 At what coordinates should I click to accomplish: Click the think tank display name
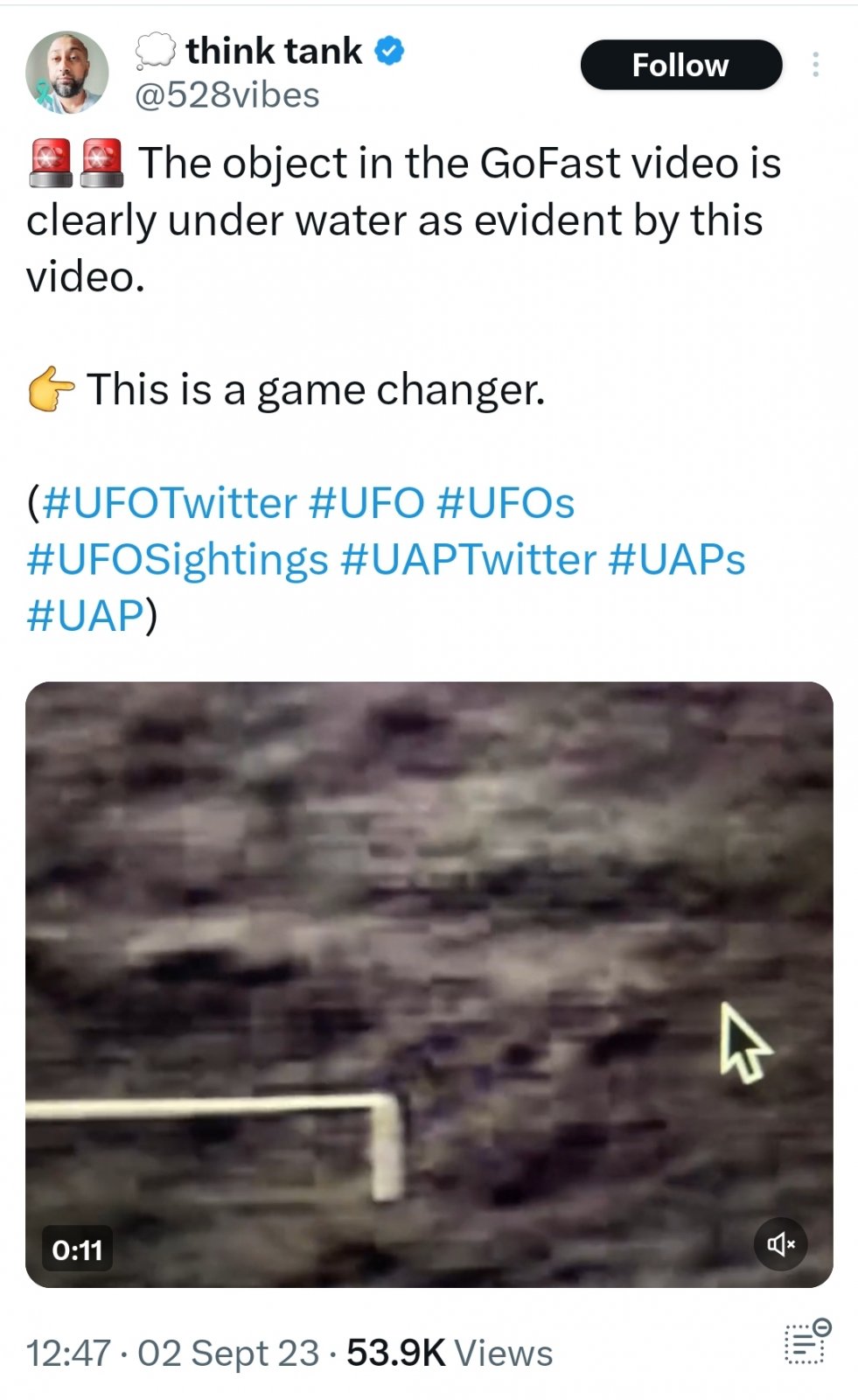(x=274, y=52)
